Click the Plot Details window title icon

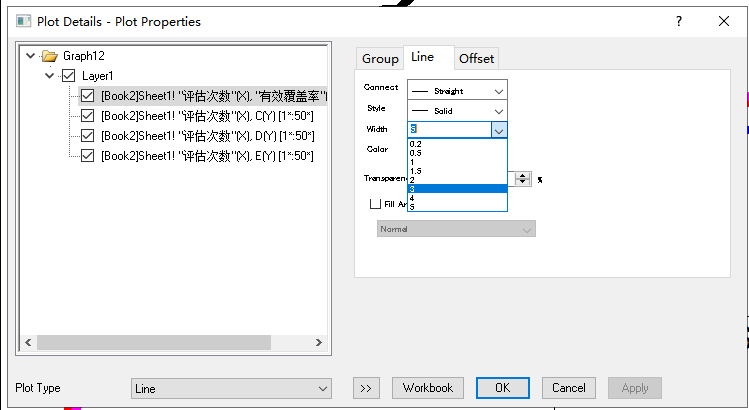(22, 21)
